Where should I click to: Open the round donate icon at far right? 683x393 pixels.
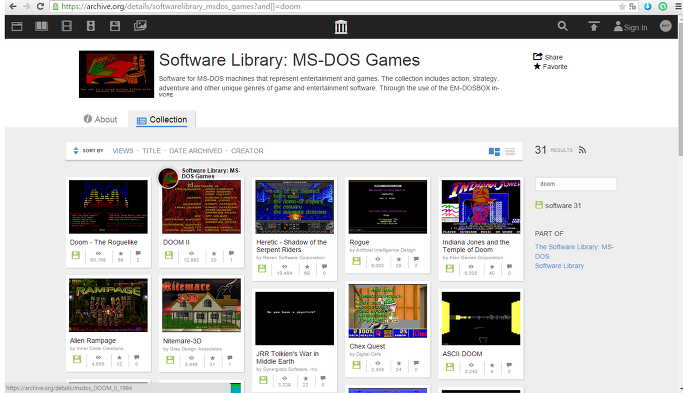(x=666, y=26)
